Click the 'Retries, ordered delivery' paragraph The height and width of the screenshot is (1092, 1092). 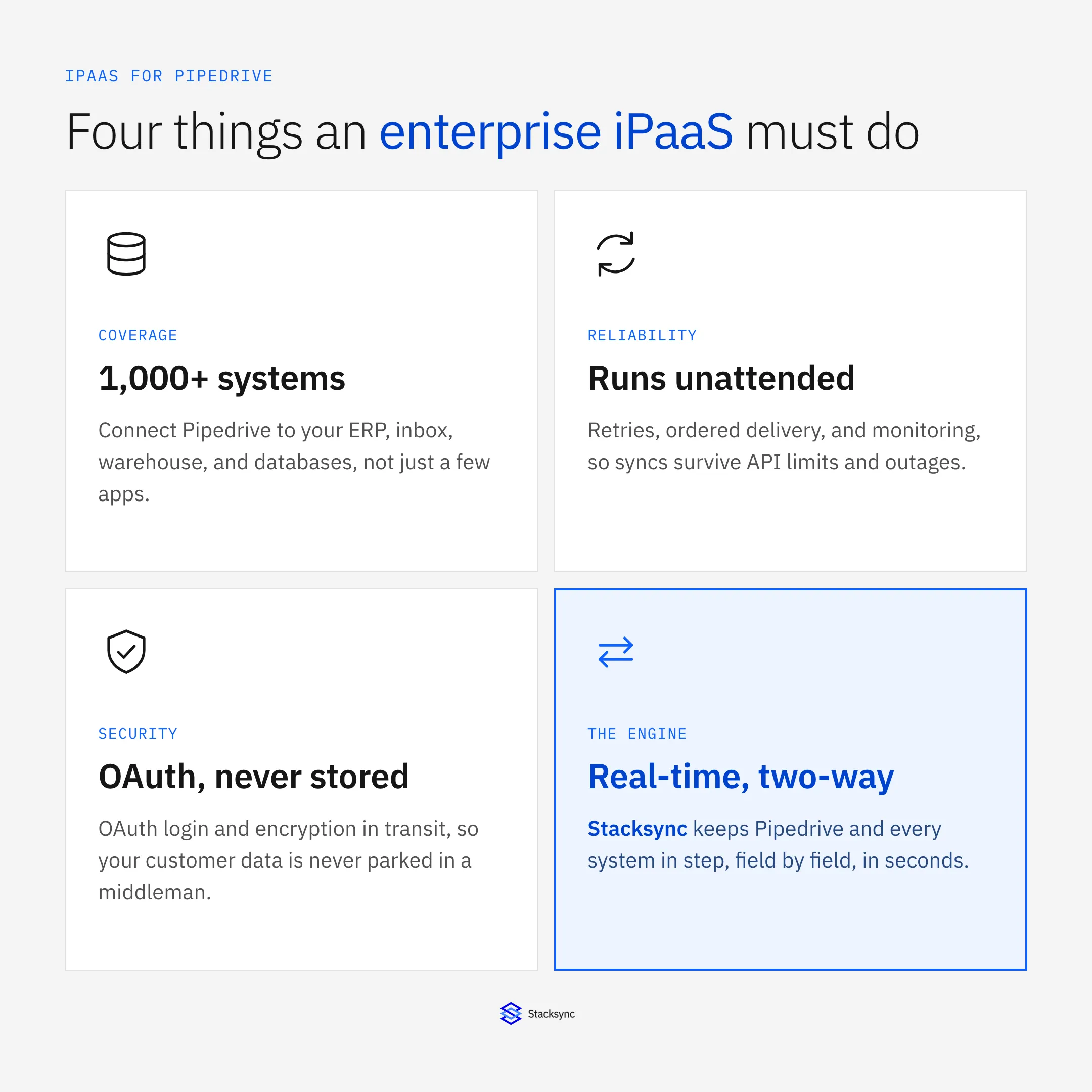coord(784,446)
